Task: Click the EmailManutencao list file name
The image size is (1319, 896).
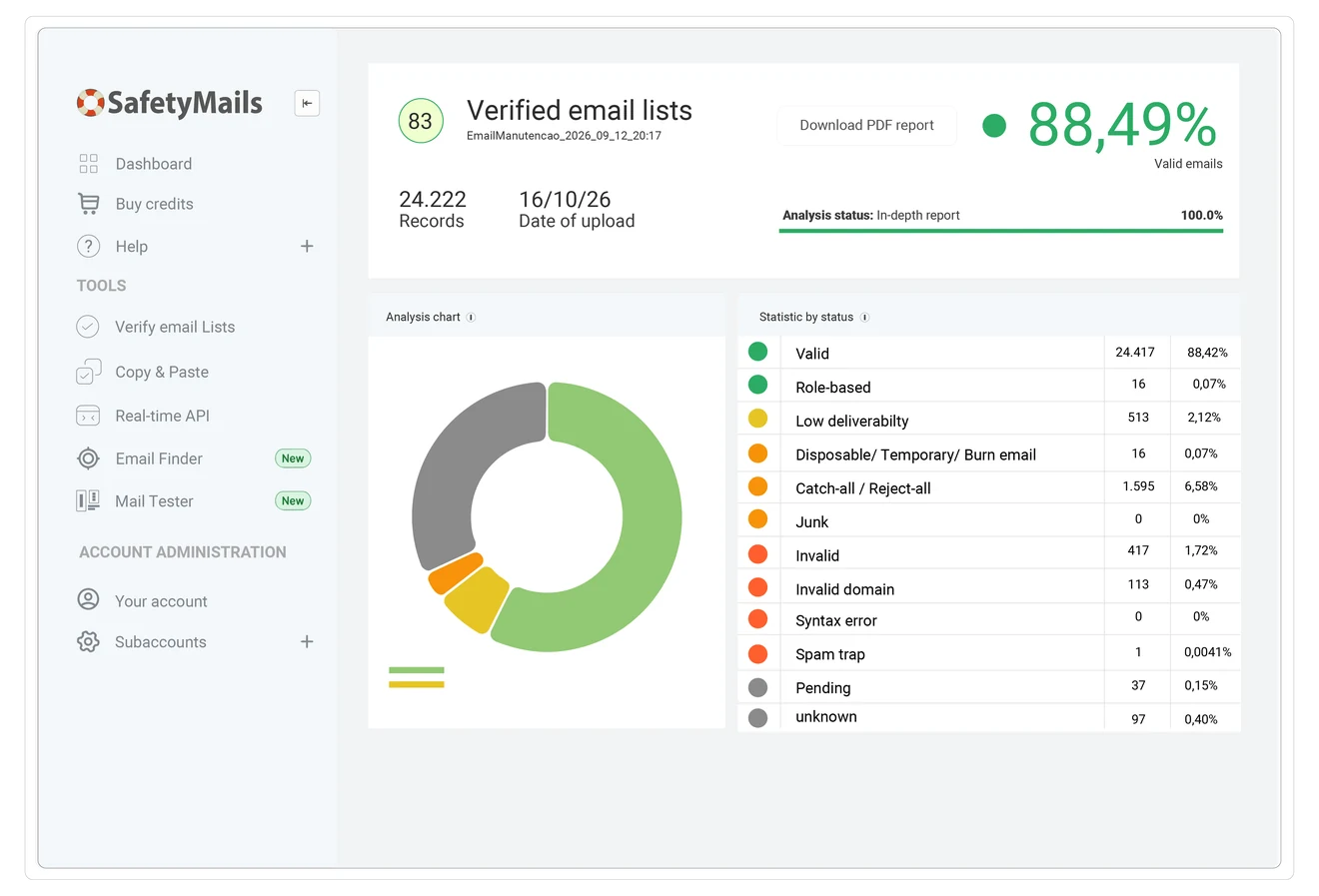Action: 564,136
